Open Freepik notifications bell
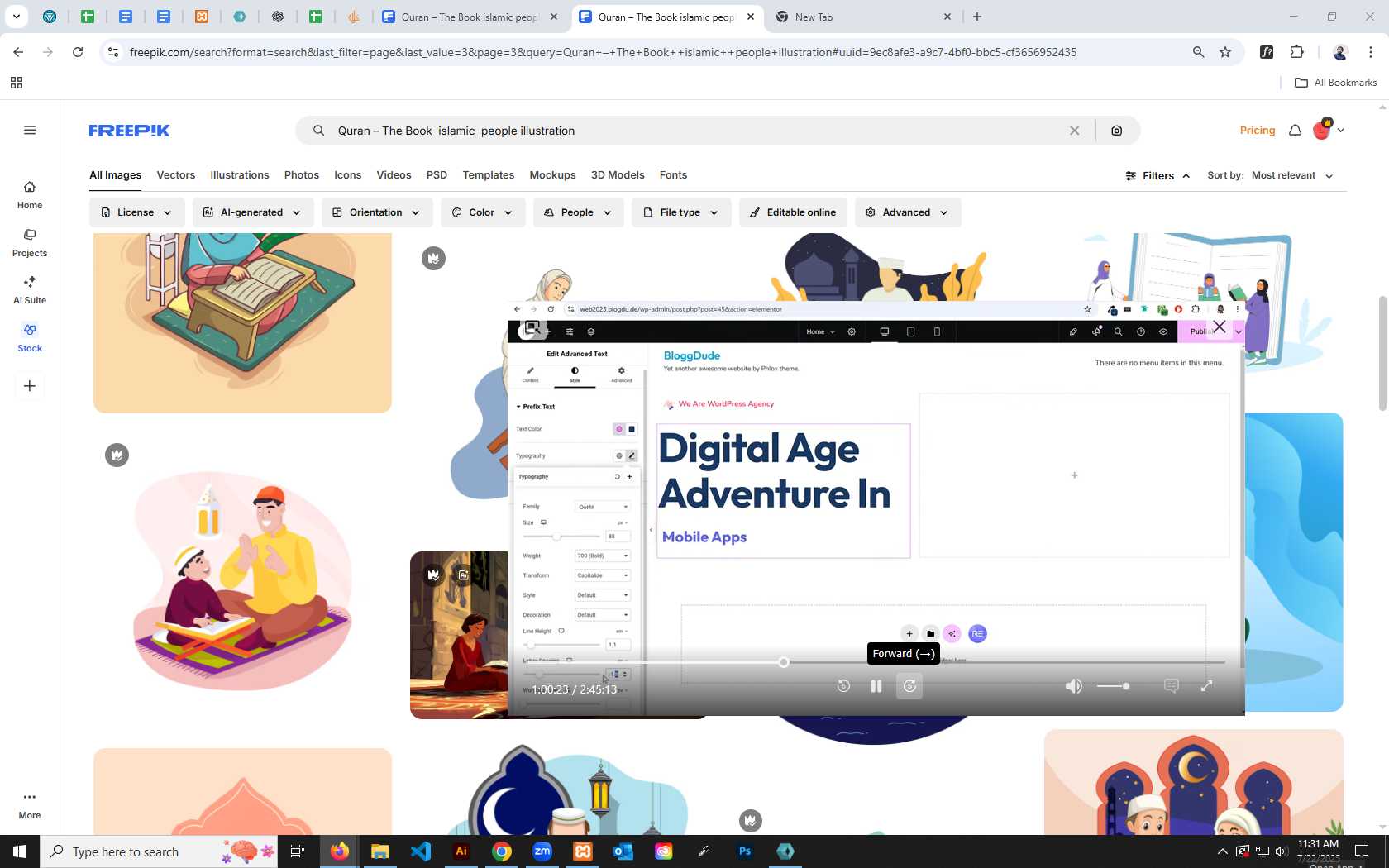Image resolution: width=1389 pixels, height=868 pixels. click(x=1295, y=131)
